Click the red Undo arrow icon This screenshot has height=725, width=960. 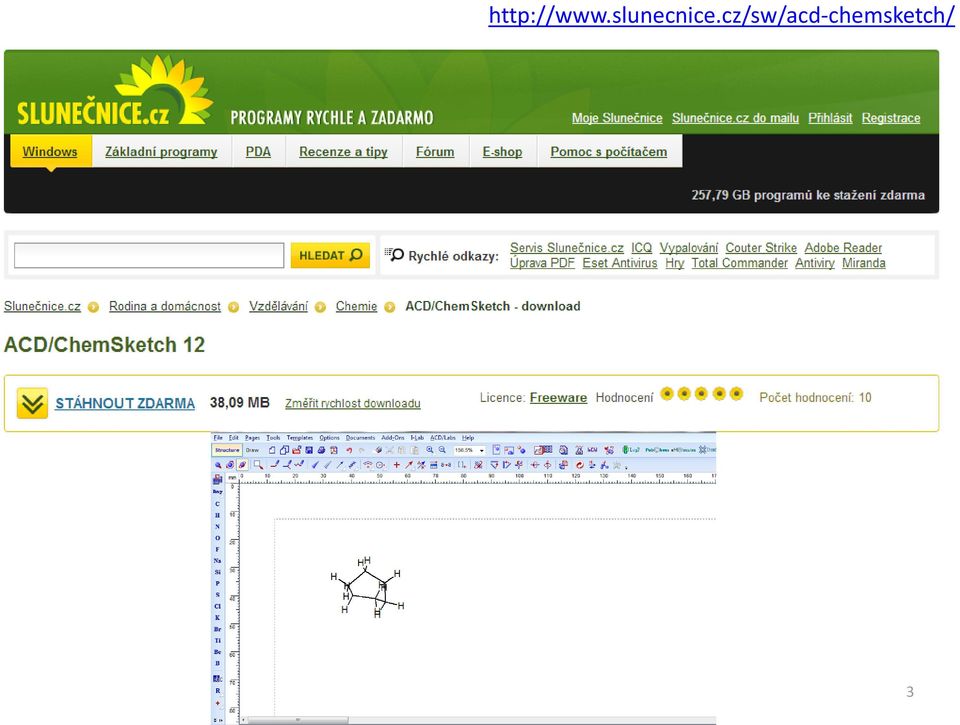pyautogui.click(x=349, y=450)
